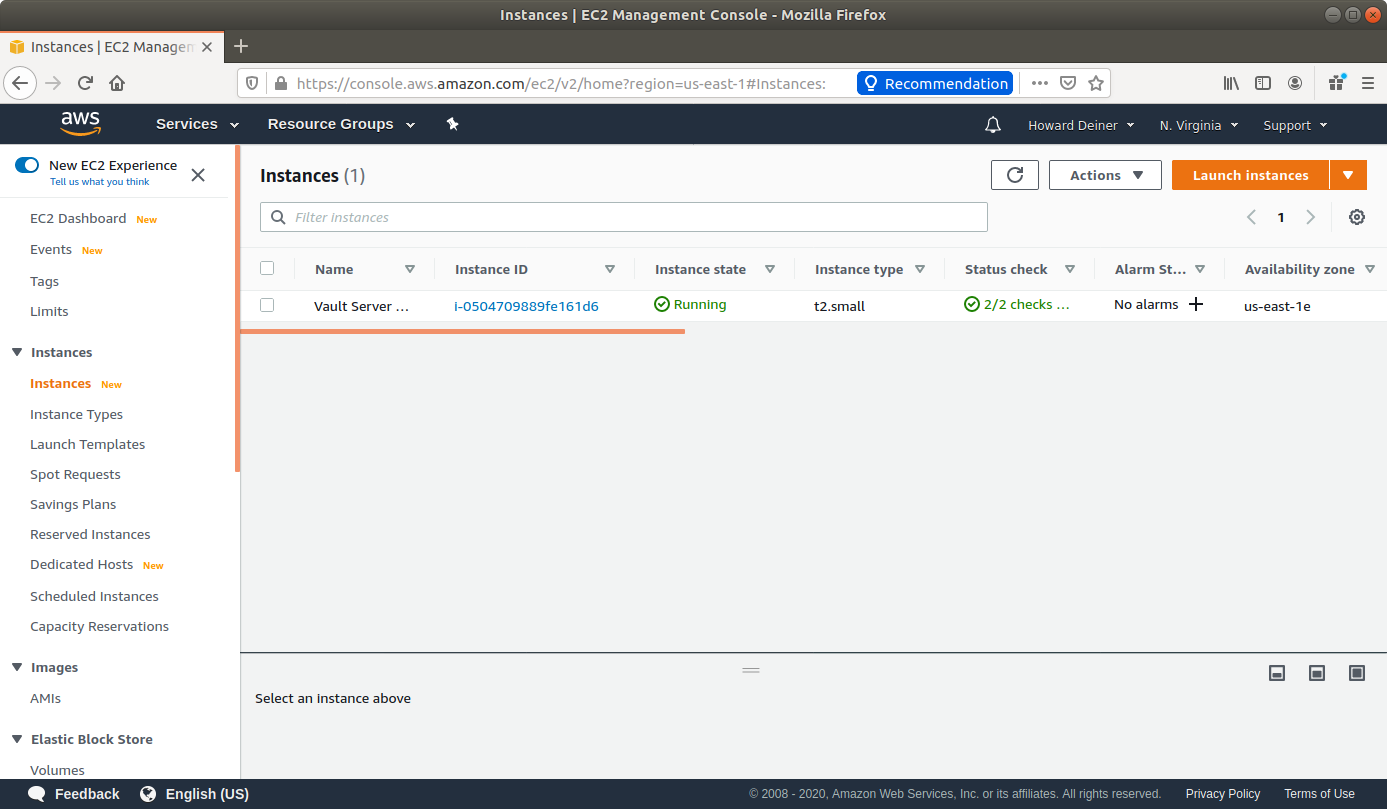Set details panel to half-height view
1387x809 pixels.
pos(1317,673)
